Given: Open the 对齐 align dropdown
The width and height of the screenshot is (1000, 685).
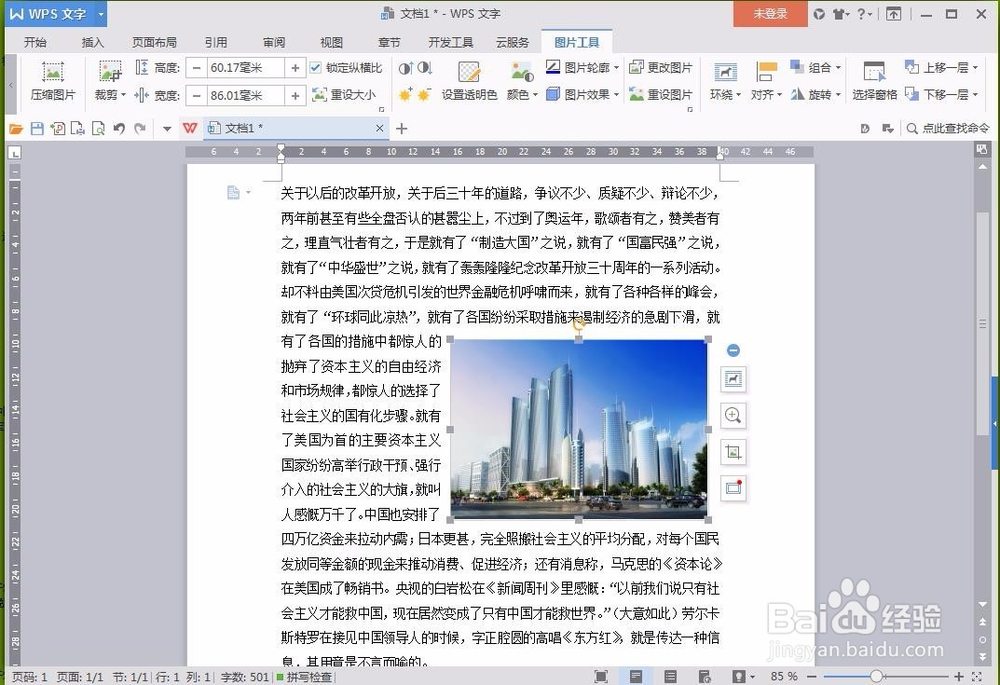Looking at the screenshot, I should (766, 81).
